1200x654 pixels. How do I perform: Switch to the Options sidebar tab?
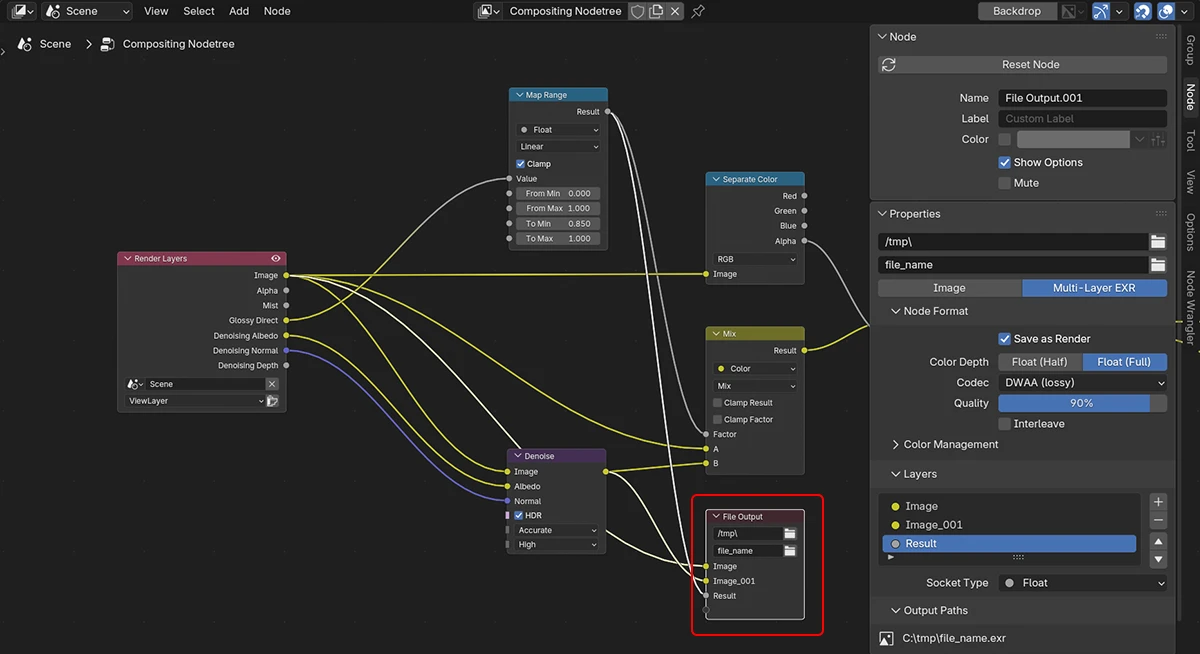(x=1189, y=230)
